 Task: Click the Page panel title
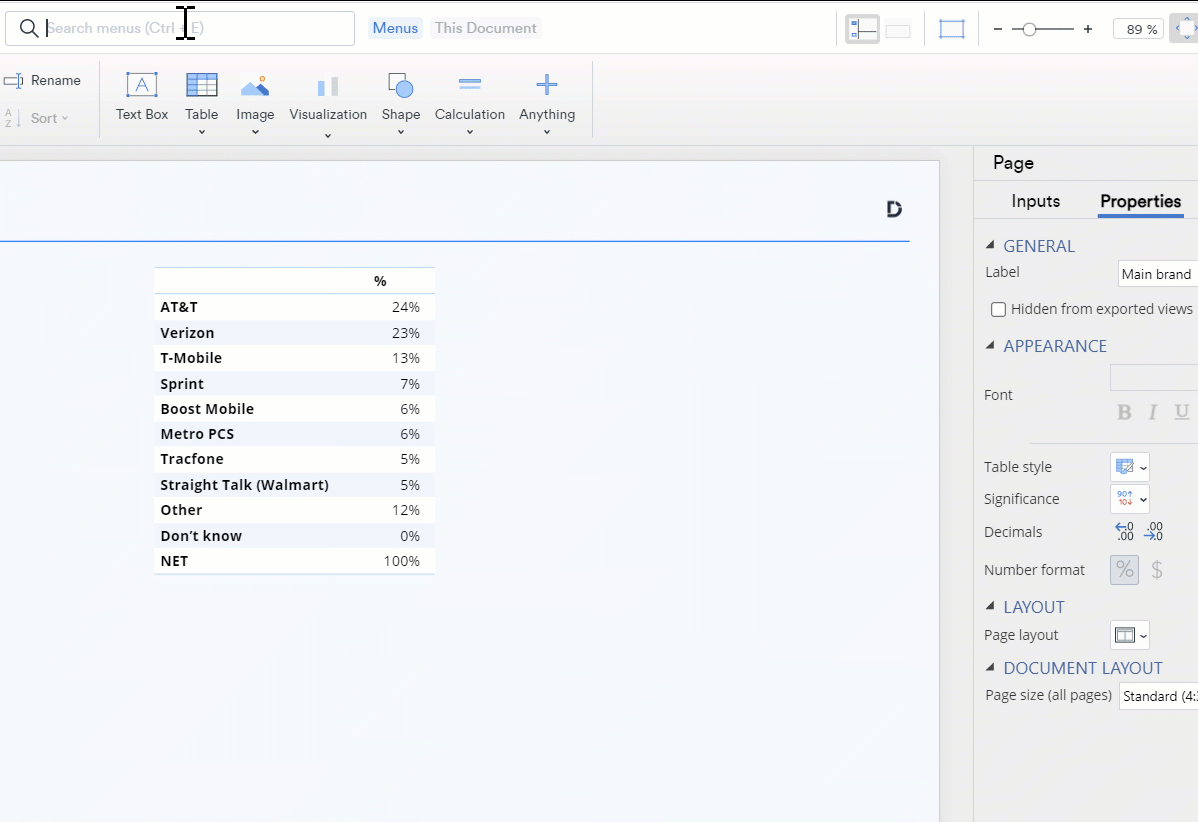pos(1013,163)
